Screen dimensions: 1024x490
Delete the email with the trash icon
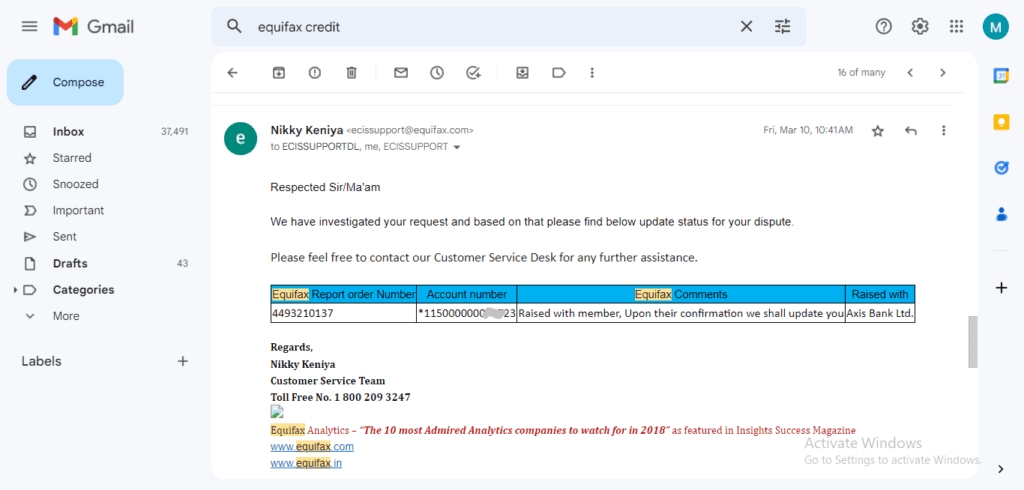[351, 73]
